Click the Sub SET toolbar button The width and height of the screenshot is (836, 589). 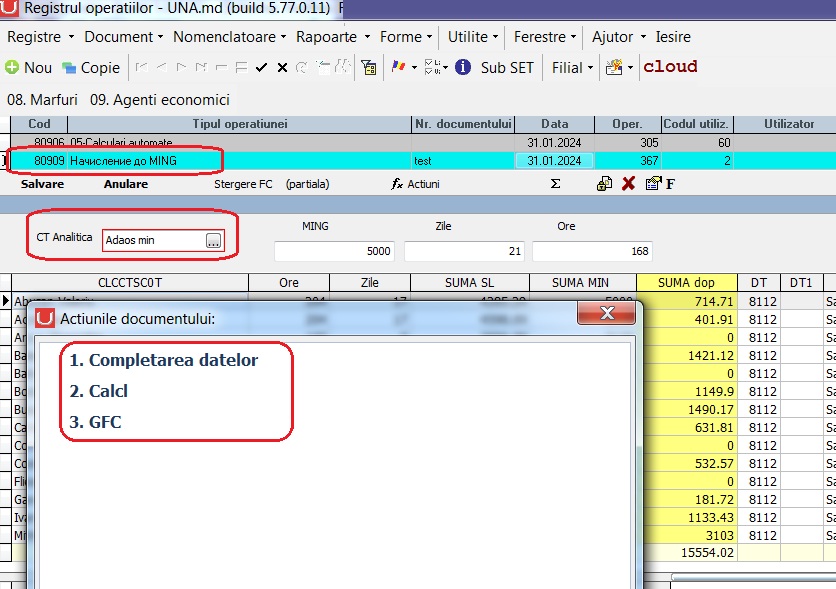[507, 68]
